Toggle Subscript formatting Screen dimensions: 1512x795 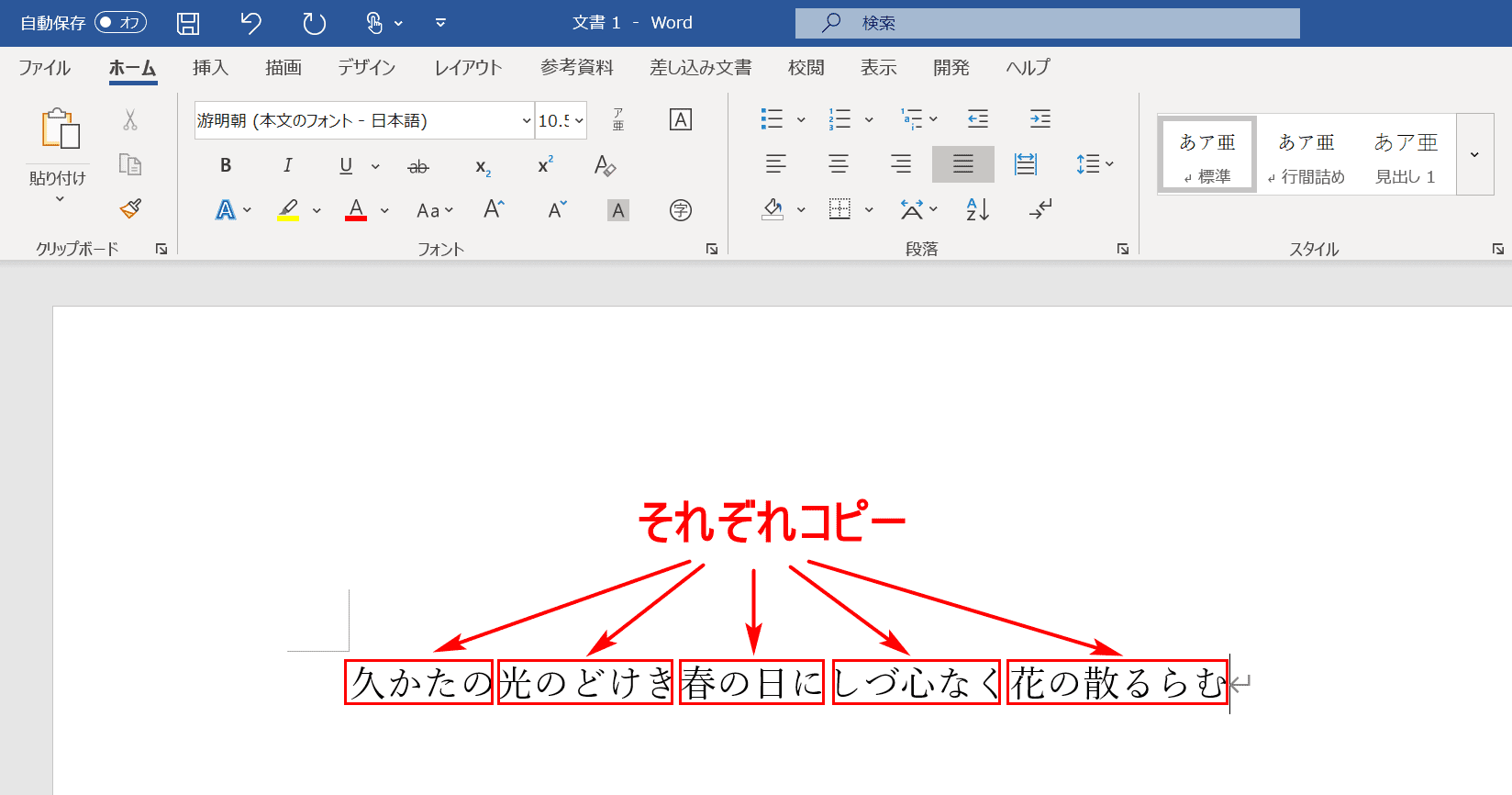(x=483, y=167)
